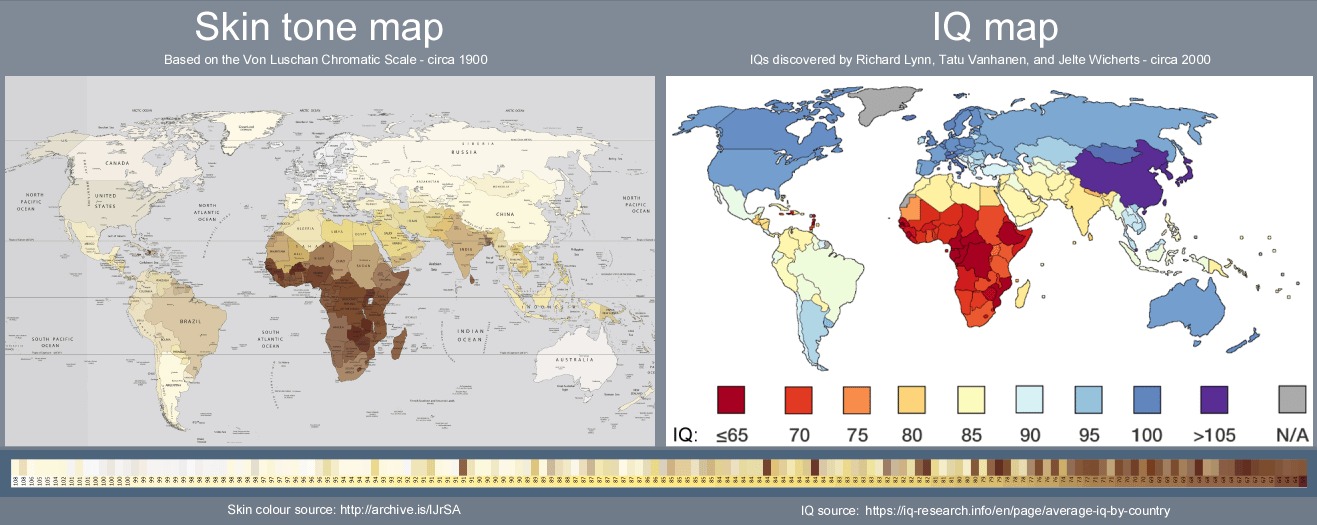Viewport: 1317px width, 525px height.
Task: Click the pale yellow 85 legend swatch
Action: coord(972,399)
